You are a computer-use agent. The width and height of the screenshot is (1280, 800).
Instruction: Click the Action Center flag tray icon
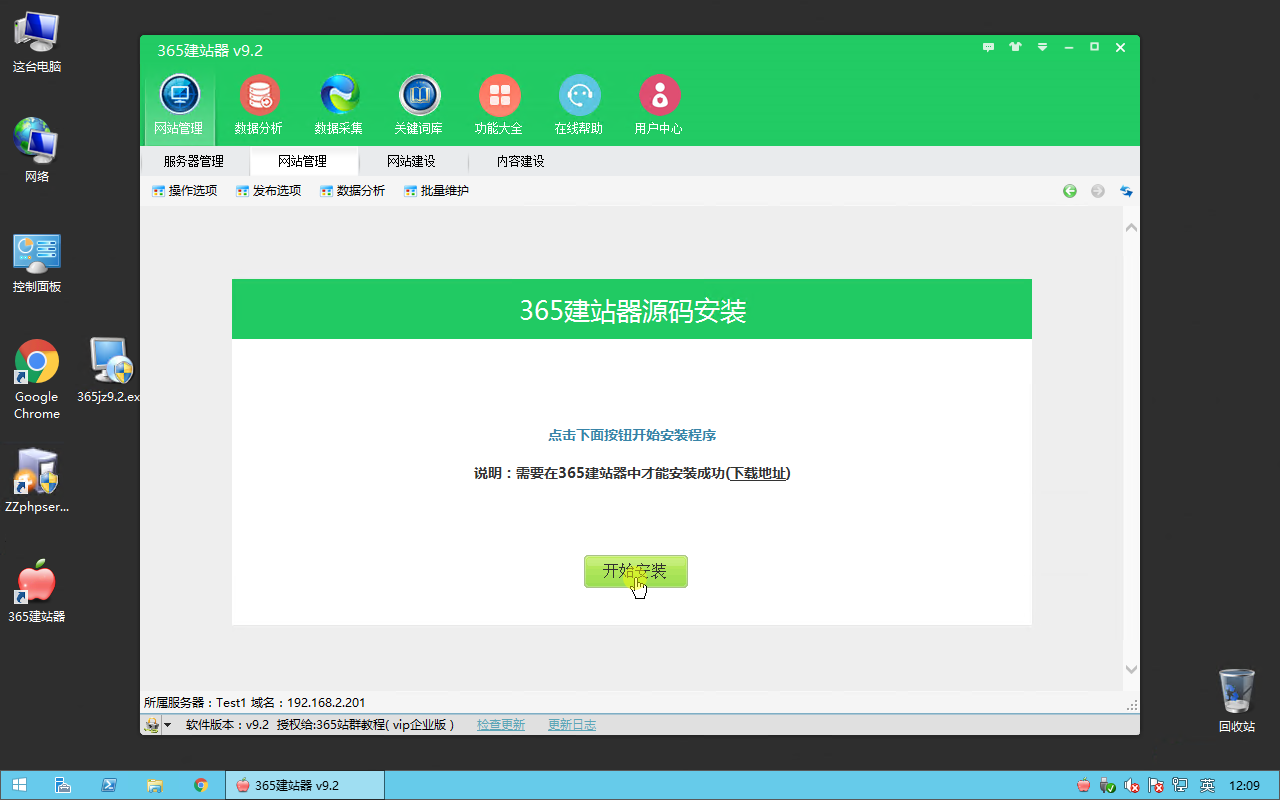1156,786
